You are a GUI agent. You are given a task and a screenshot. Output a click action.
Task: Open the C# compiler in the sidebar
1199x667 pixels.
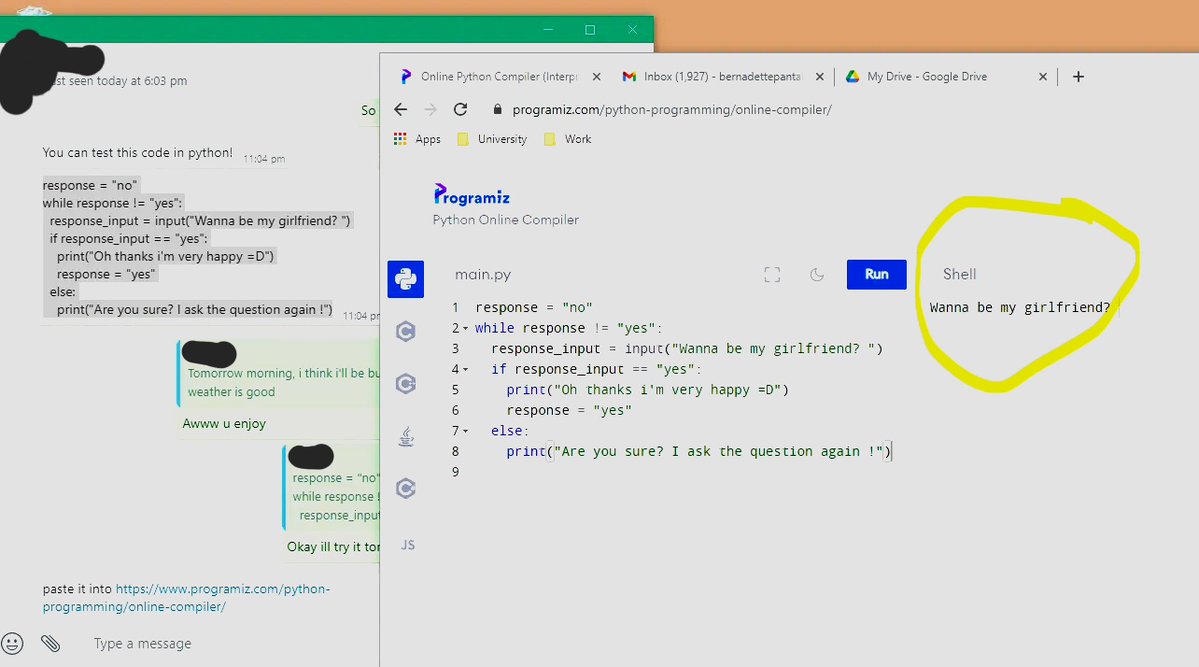tap(405, 488)
